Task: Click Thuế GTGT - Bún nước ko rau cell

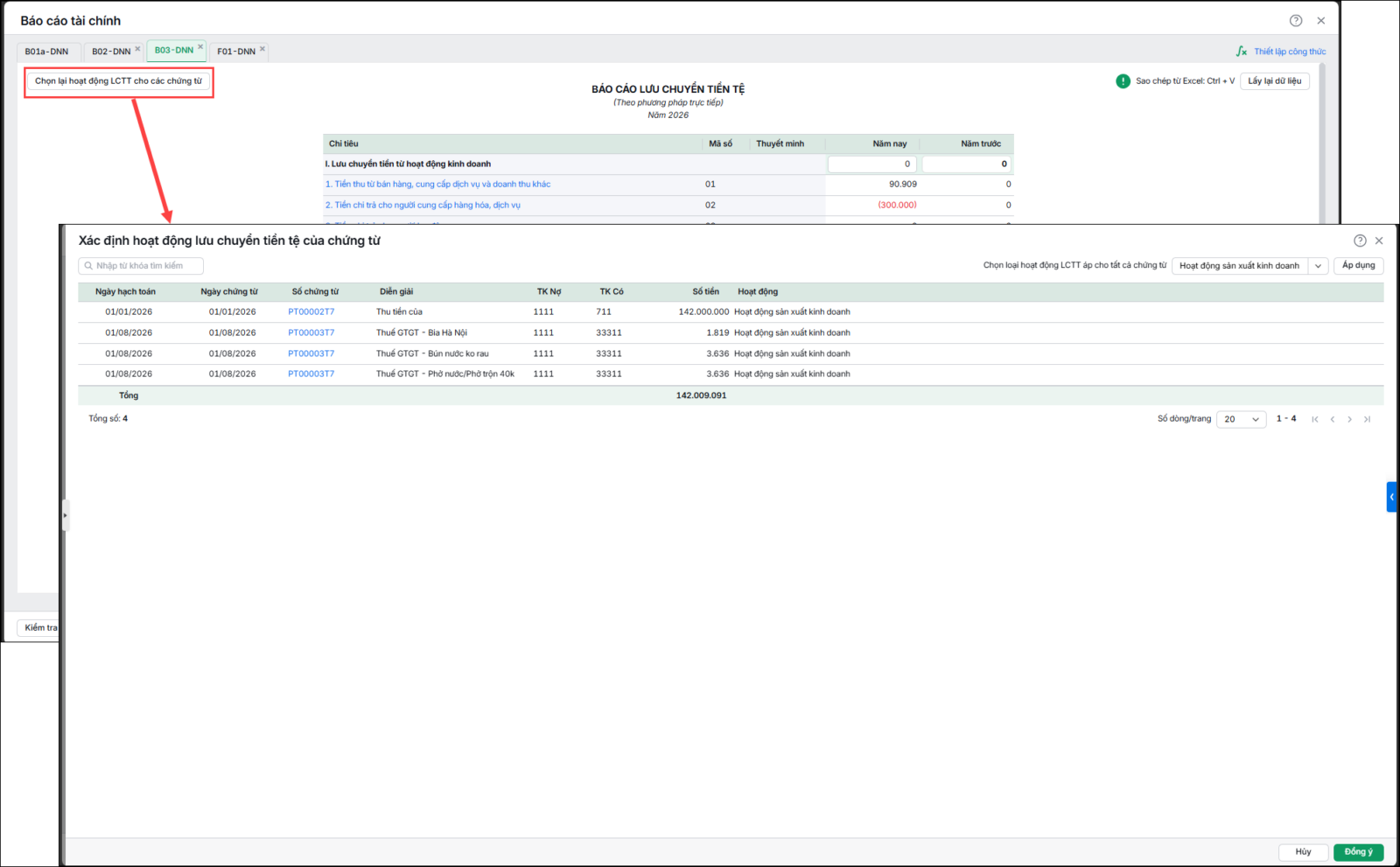Action: (433, 354)
